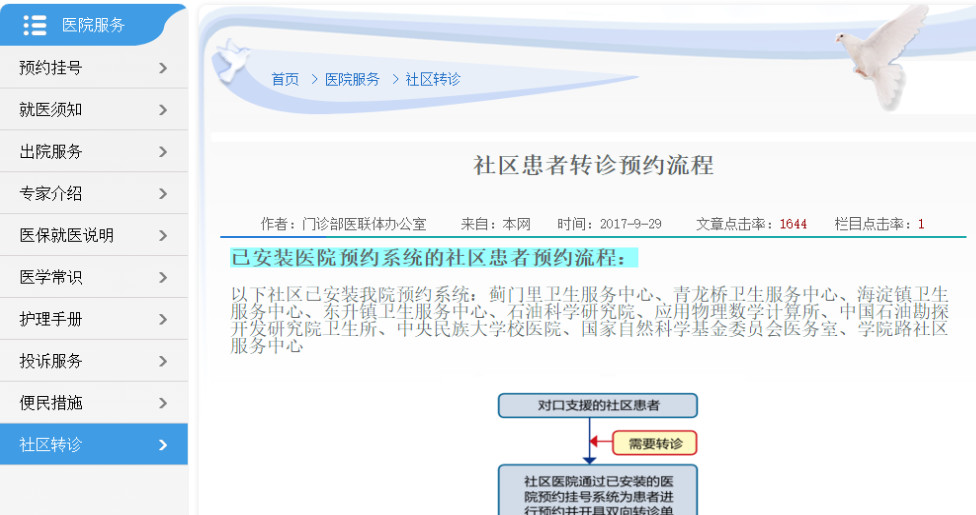976x515 pixels.
Task: Click the flowchart box starting with 社区医院通过已安装
Action: pos(598,490)
